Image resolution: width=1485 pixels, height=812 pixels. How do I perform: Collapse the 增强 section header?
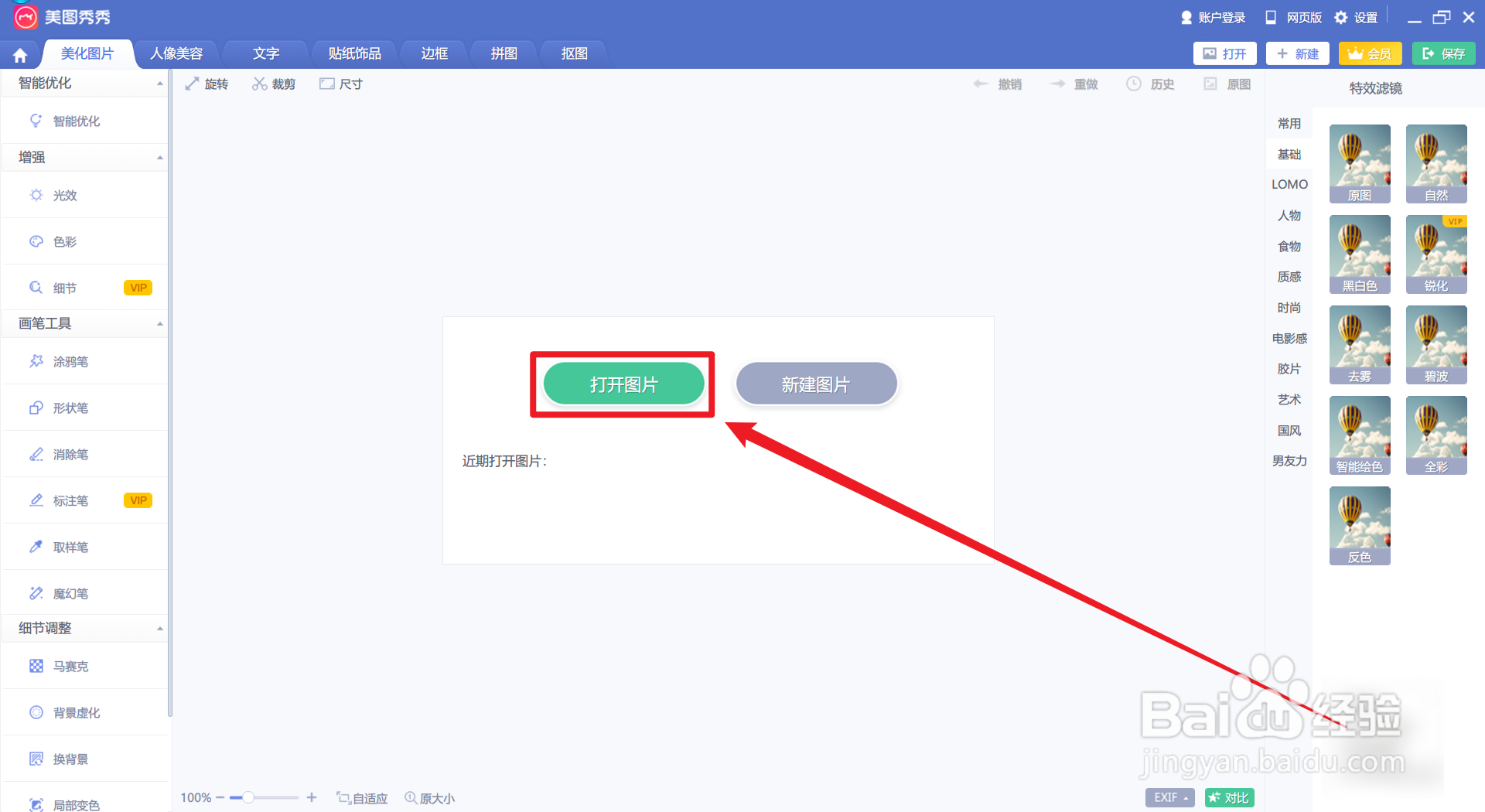[x=85, y=157]
